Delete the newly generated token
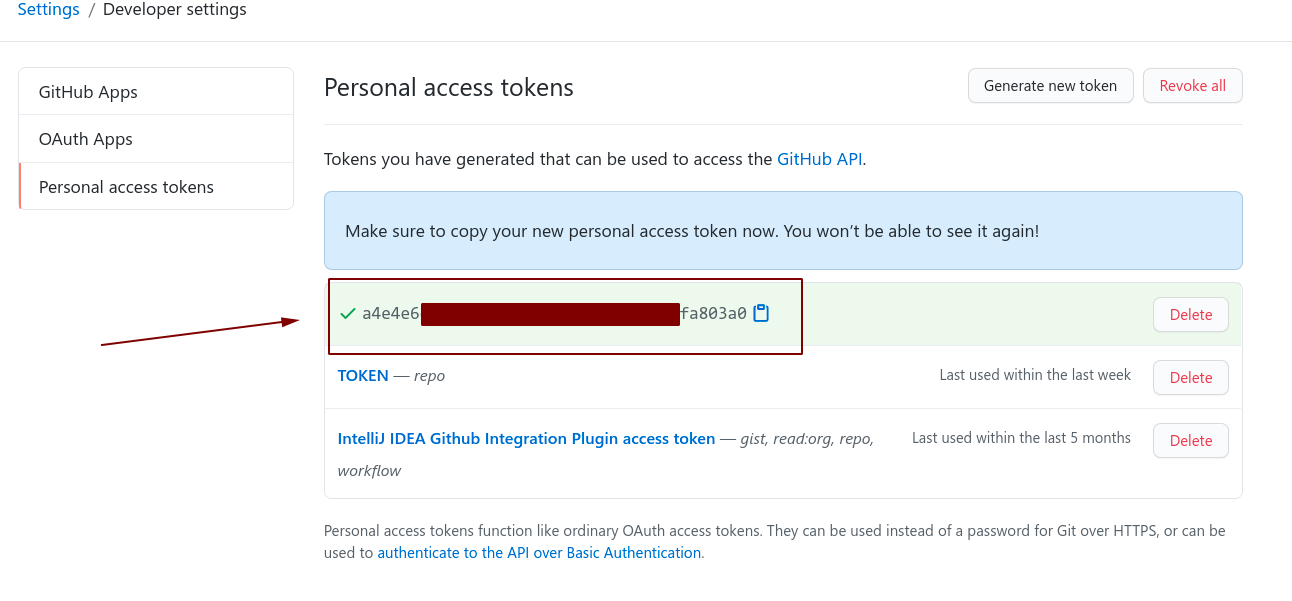This screenshot has height=601, width=1292. coord(1191,314)
